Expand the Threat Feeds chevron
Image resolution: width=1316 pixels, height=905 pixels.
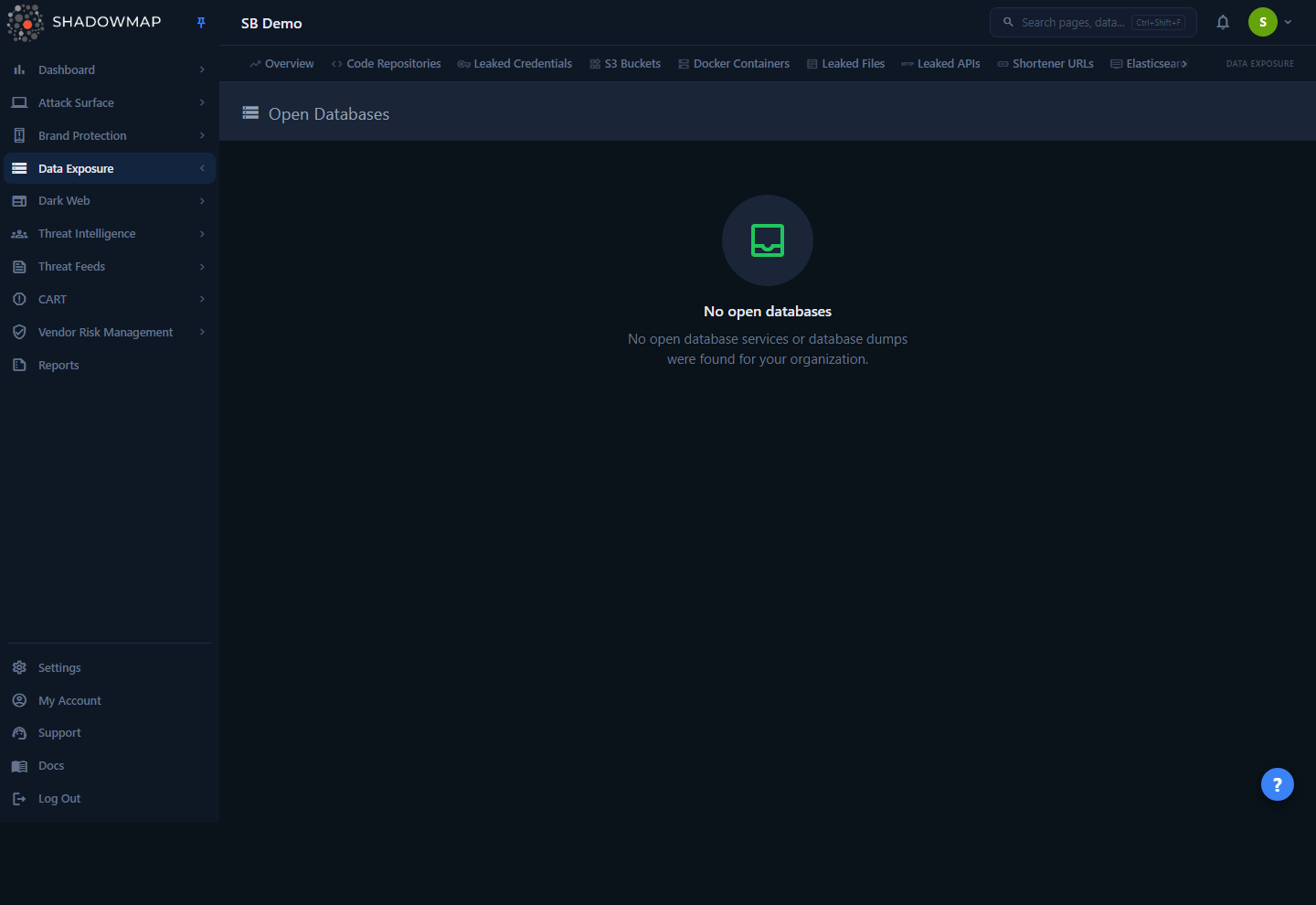coord(202,267)
